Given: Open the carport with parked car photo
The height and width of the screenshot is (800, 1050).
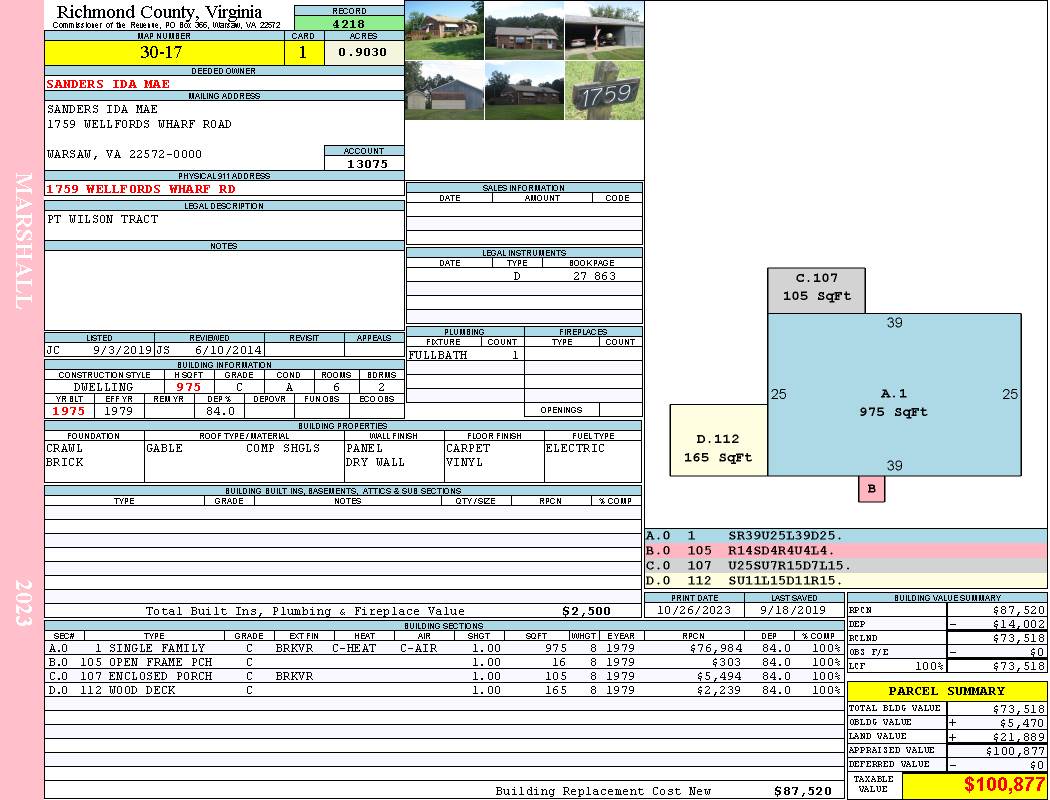Looking at the screenshot, I should [x=603, y=31].
